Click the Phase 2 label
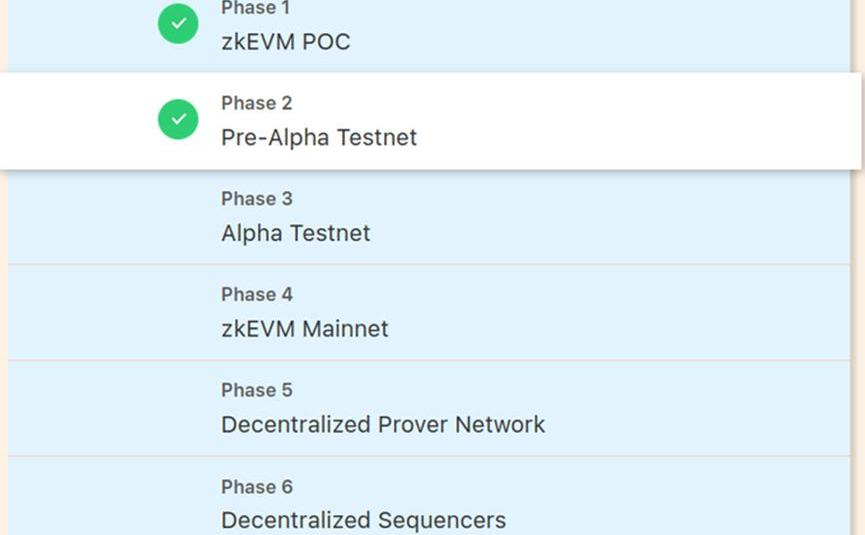This screenshot has height=535, width=865. click(x=256, y=103)
